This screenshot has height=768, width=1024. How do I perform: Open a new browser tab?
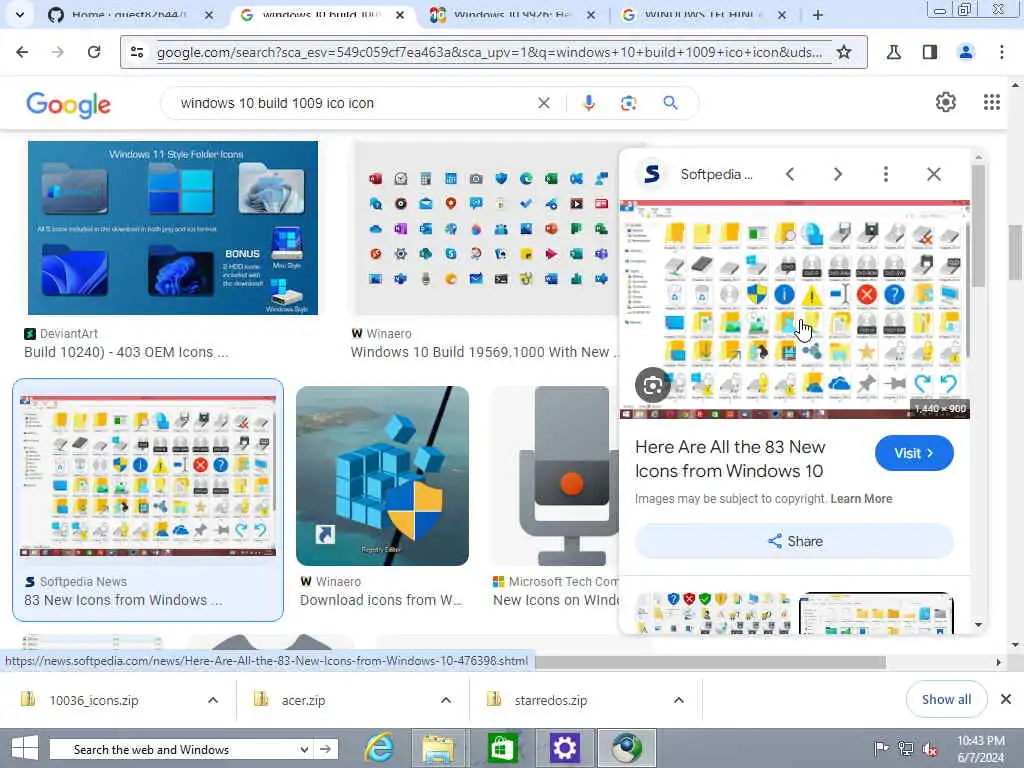[818, 14]
